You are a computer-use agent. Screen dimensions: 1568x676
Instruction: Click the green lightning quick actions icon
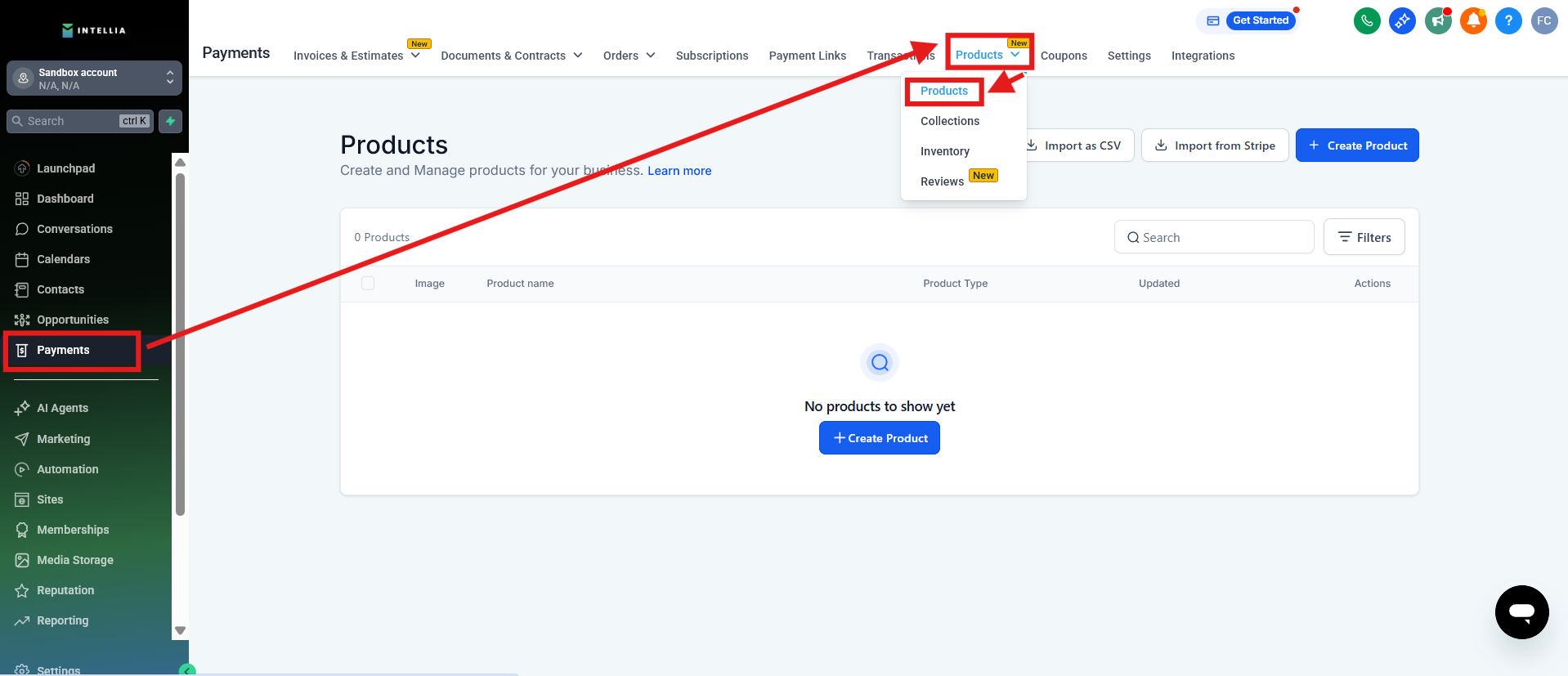[170, 121]
